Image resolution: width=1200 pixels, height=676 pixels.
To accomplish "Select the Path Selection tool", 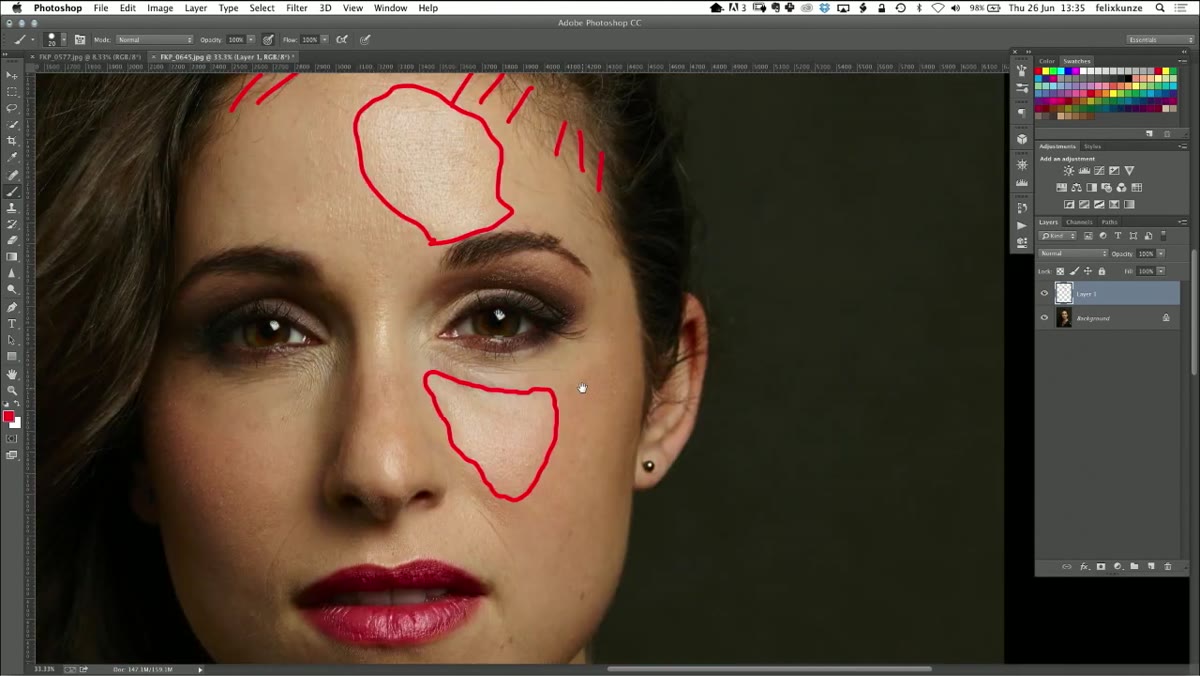I will click(12, 340).
